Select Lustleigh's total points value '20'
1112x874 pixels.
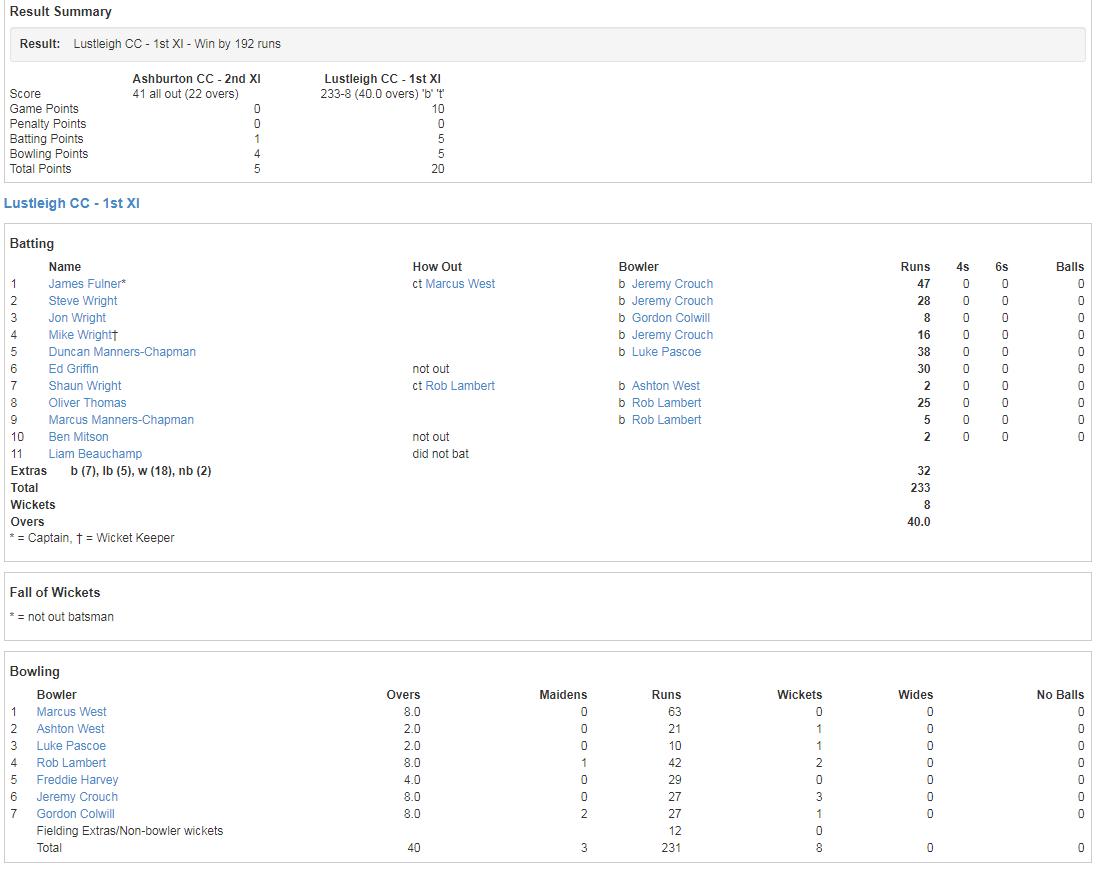pyautogui.click(x=438, y=169)
